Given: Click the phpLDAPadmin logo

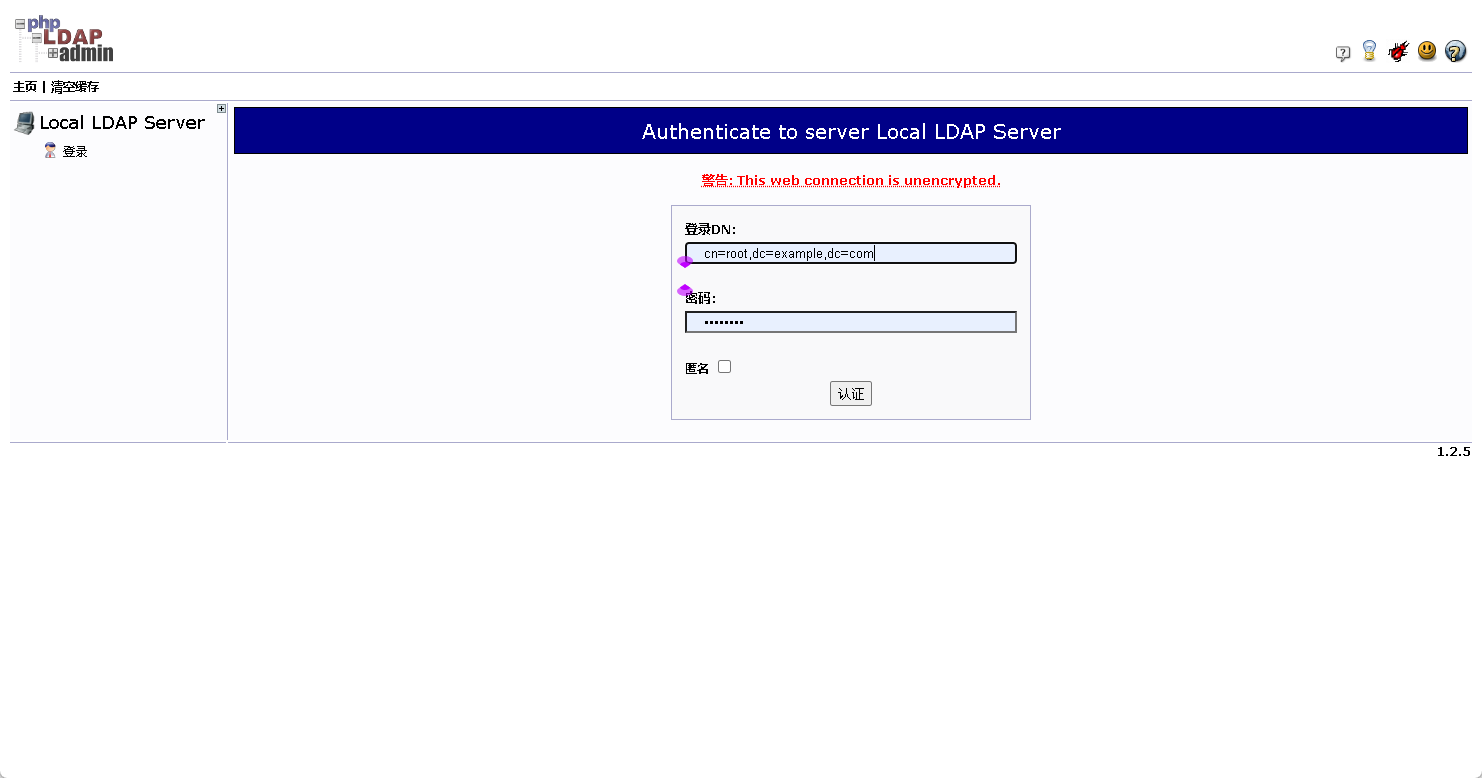Looking at the screenshot, I should tap(64, 38).
